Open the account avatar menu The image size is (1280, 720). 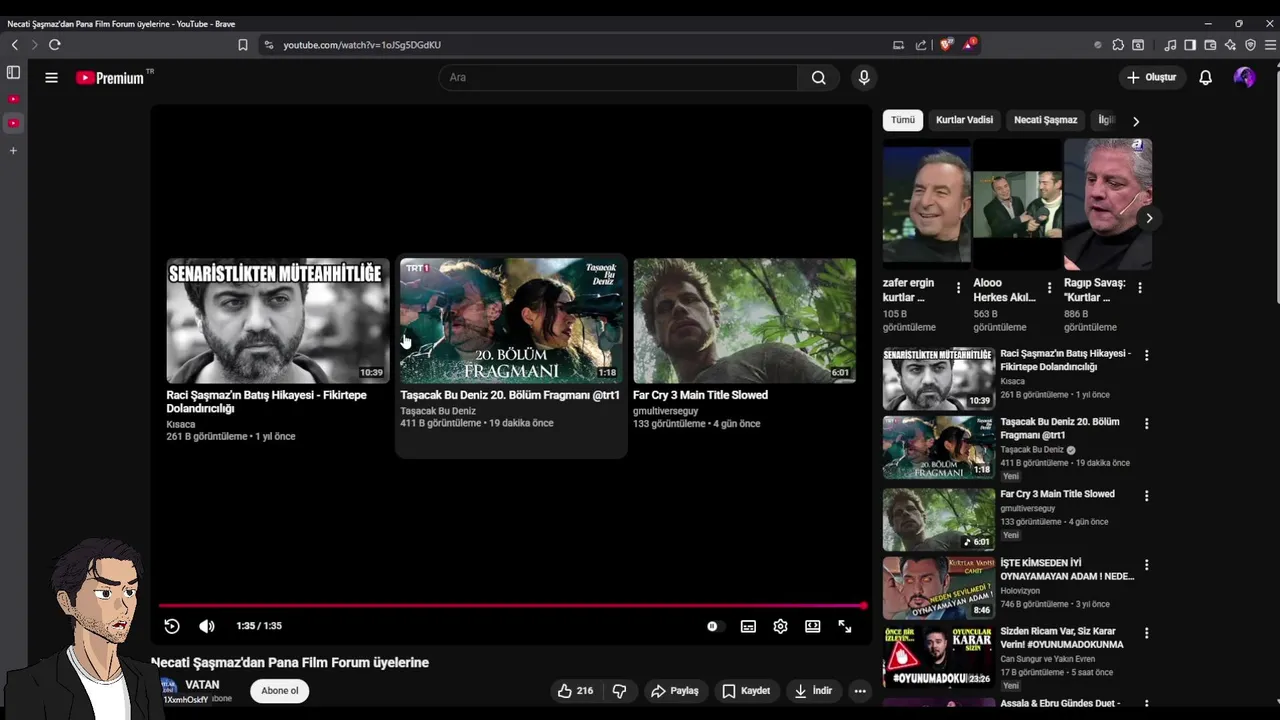tap(1244, 77)
